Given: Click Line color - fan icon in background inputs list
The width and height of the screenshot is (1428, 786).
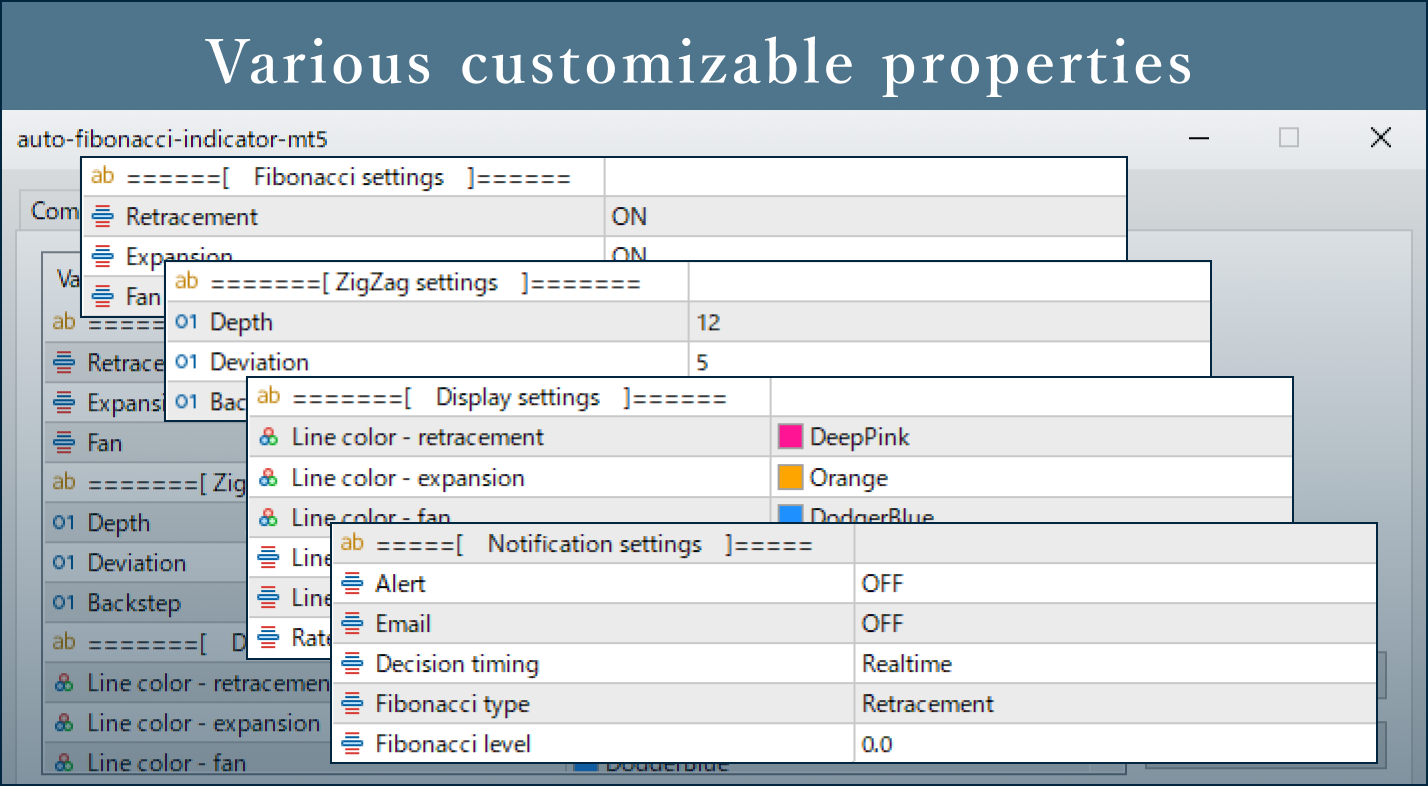Looking at the screenshot, I should 64,762.
